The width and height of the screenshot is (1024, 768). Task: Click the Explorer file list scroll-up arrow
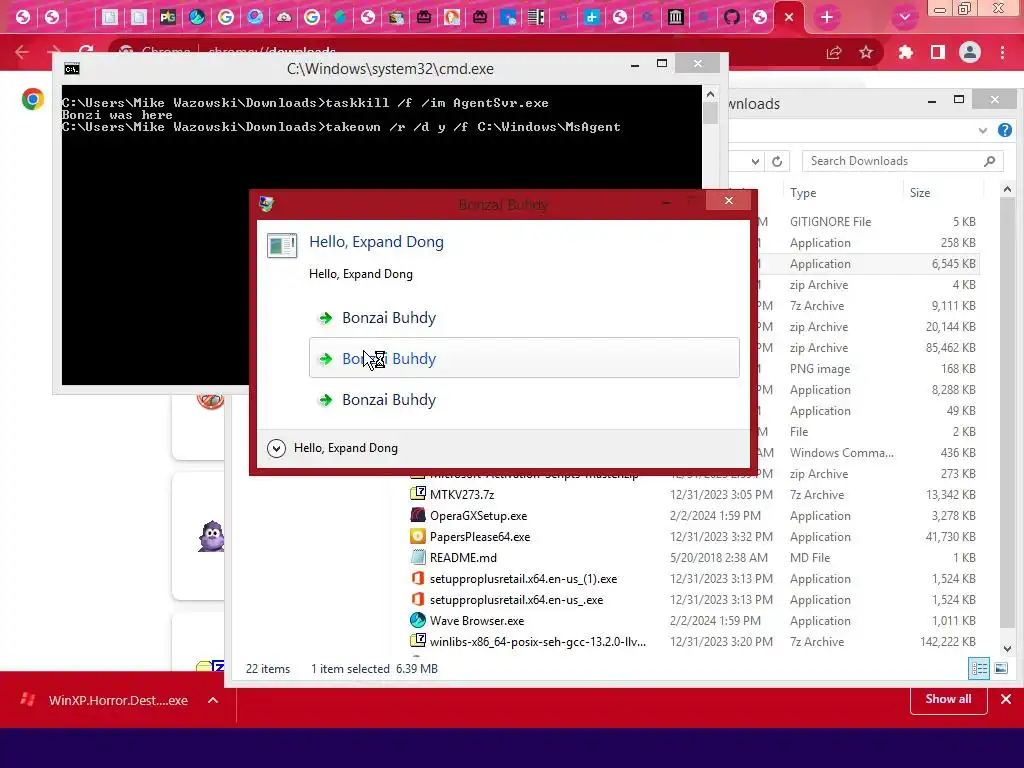[1007, 189]
